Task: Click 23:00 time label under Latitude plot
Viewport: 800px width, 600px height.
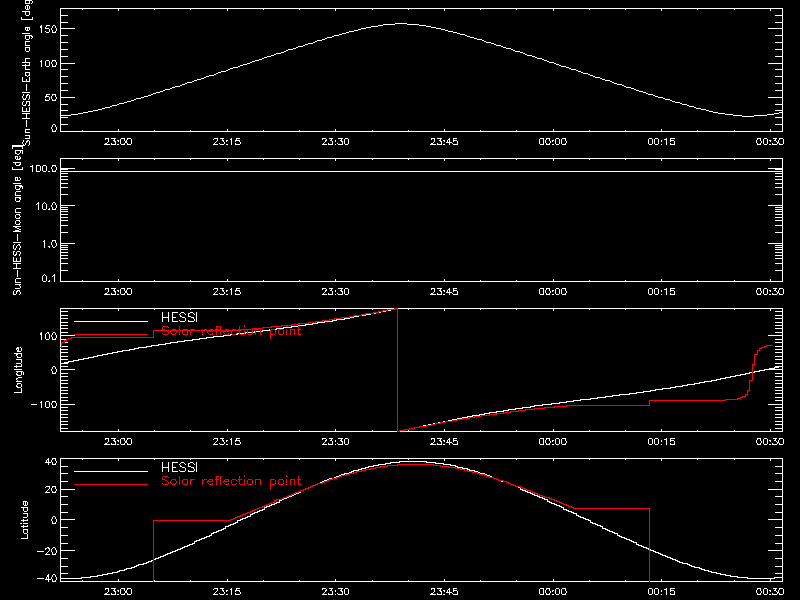Action: pyautogui.click(x=118, y=591)
